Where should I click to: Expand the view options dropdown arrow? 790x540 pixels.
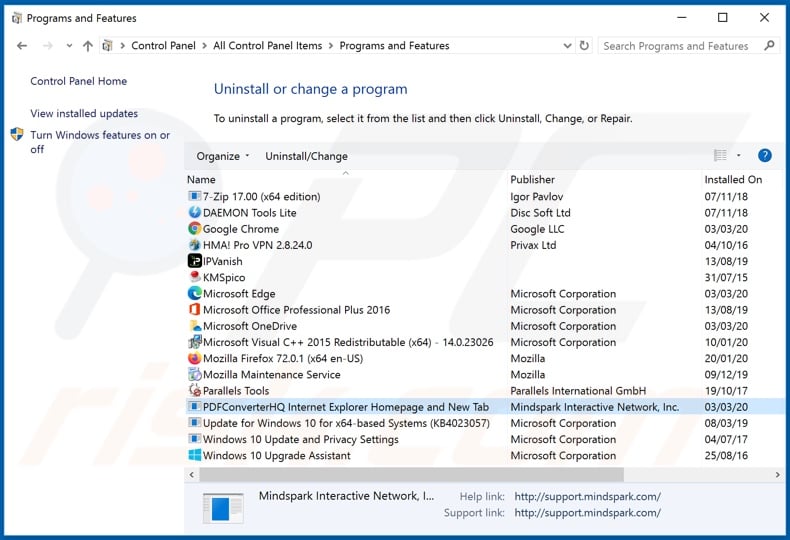pyautogui.click(x=739, y=156)
